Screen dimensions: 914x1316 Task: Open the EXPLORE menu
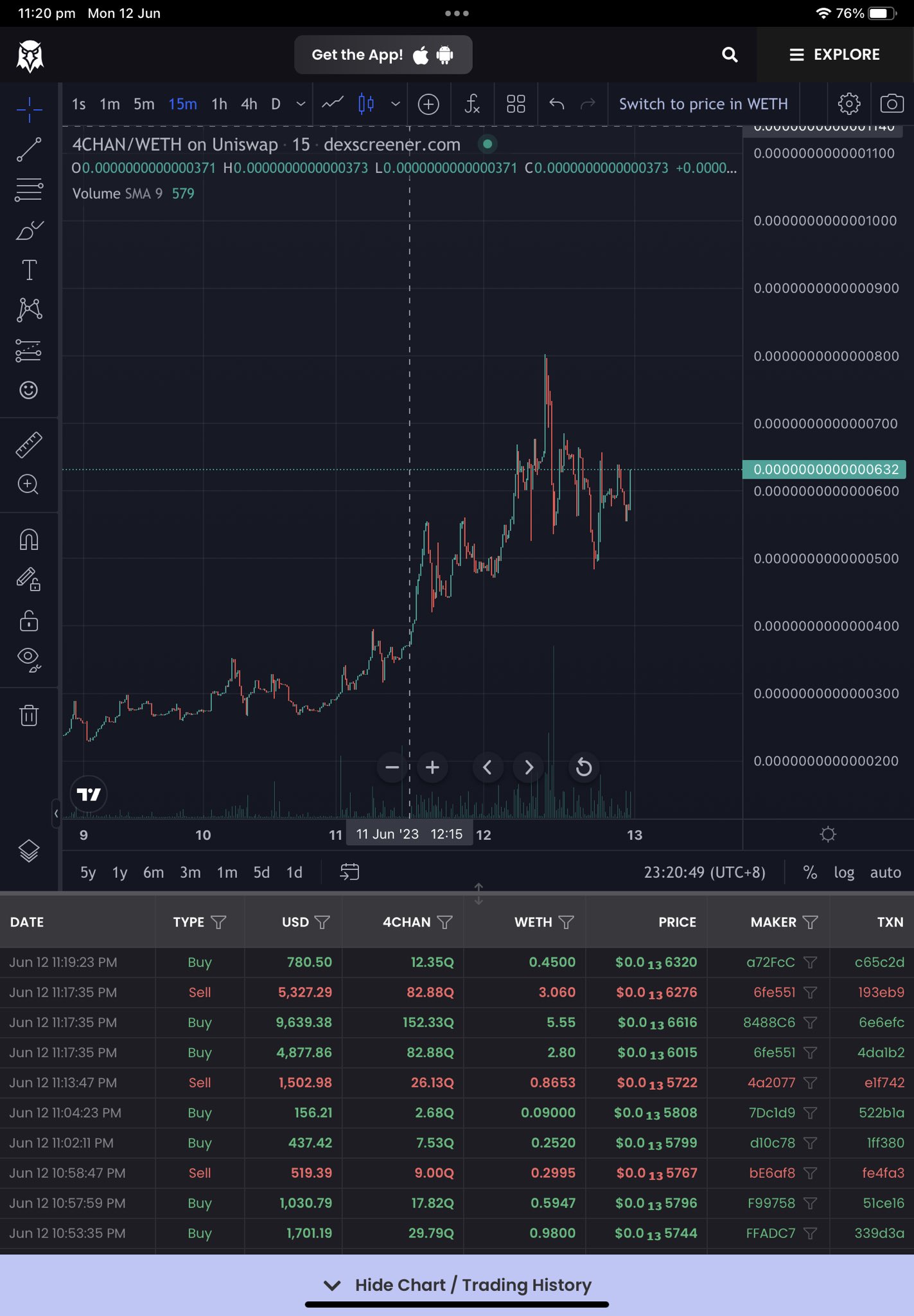(834, 55)
